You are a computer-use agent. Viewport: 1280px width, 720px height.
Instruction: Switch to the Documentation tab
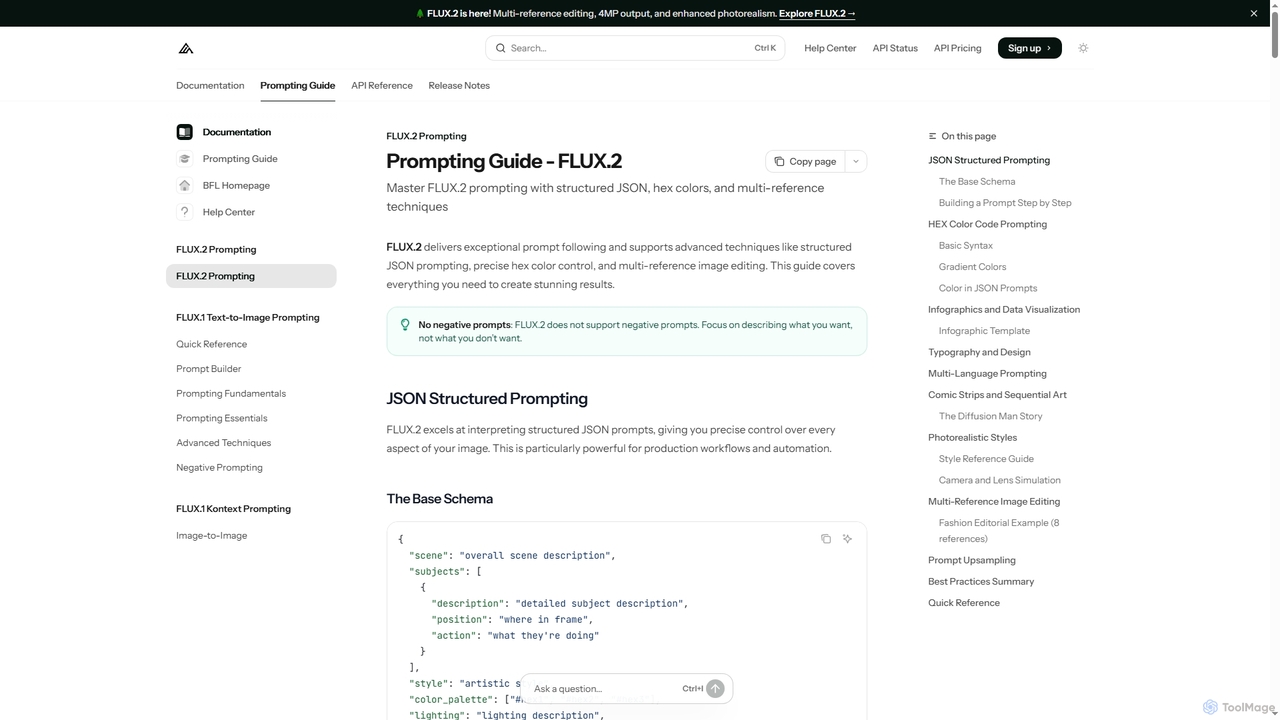click(x=210, y=85)
